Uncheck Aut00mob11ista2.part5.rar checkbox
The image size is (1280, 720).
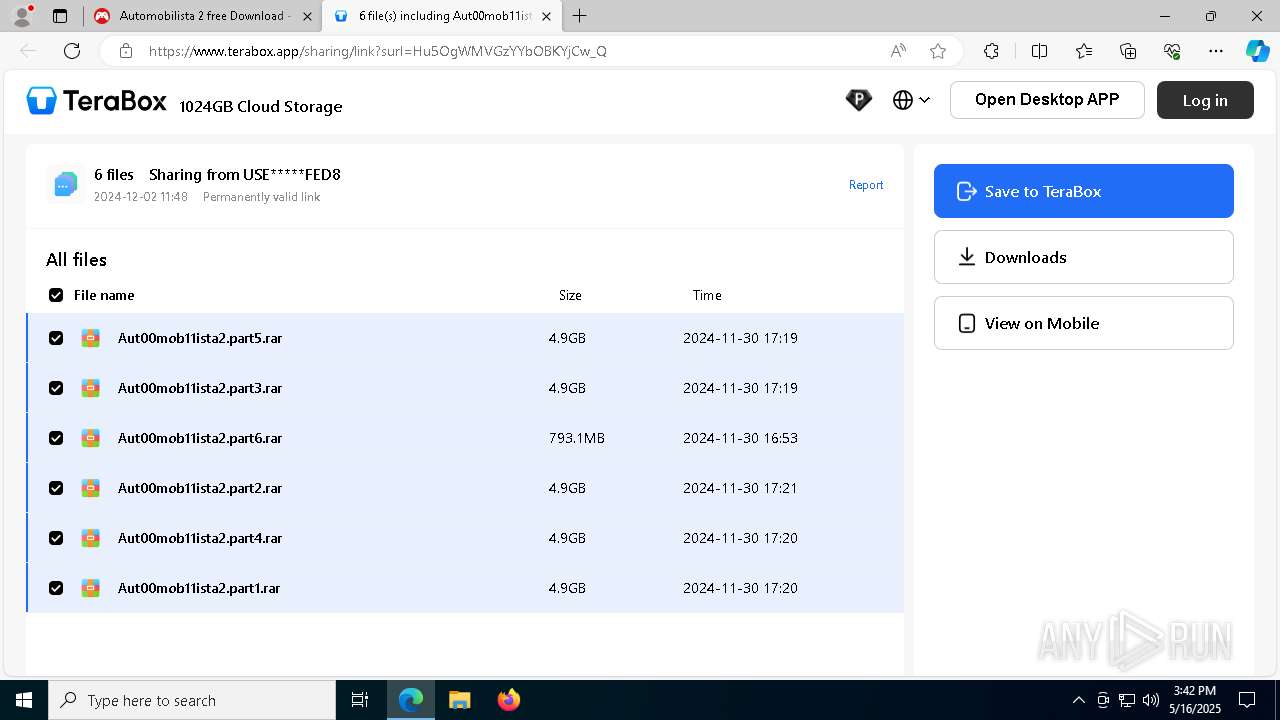click(56, 338)
